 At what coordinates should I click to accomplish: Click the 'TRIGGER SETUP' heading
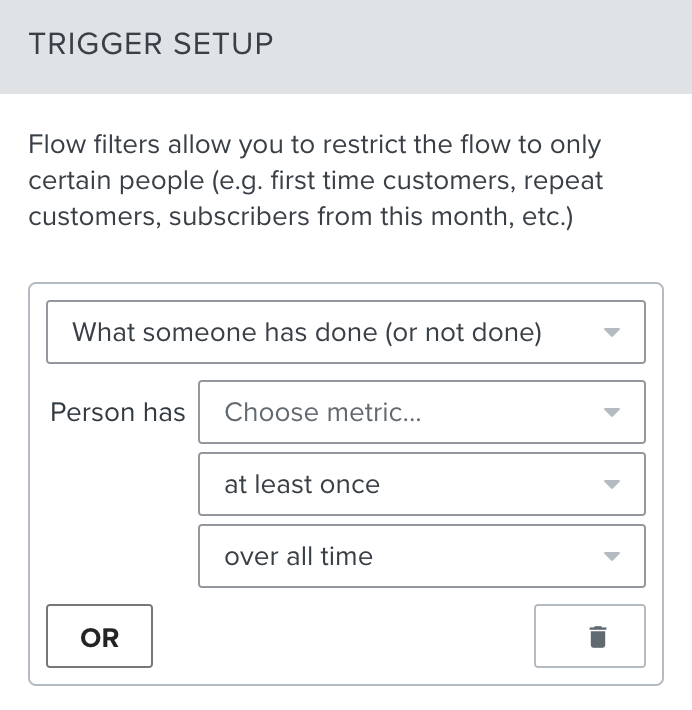[x=151, y=45]
